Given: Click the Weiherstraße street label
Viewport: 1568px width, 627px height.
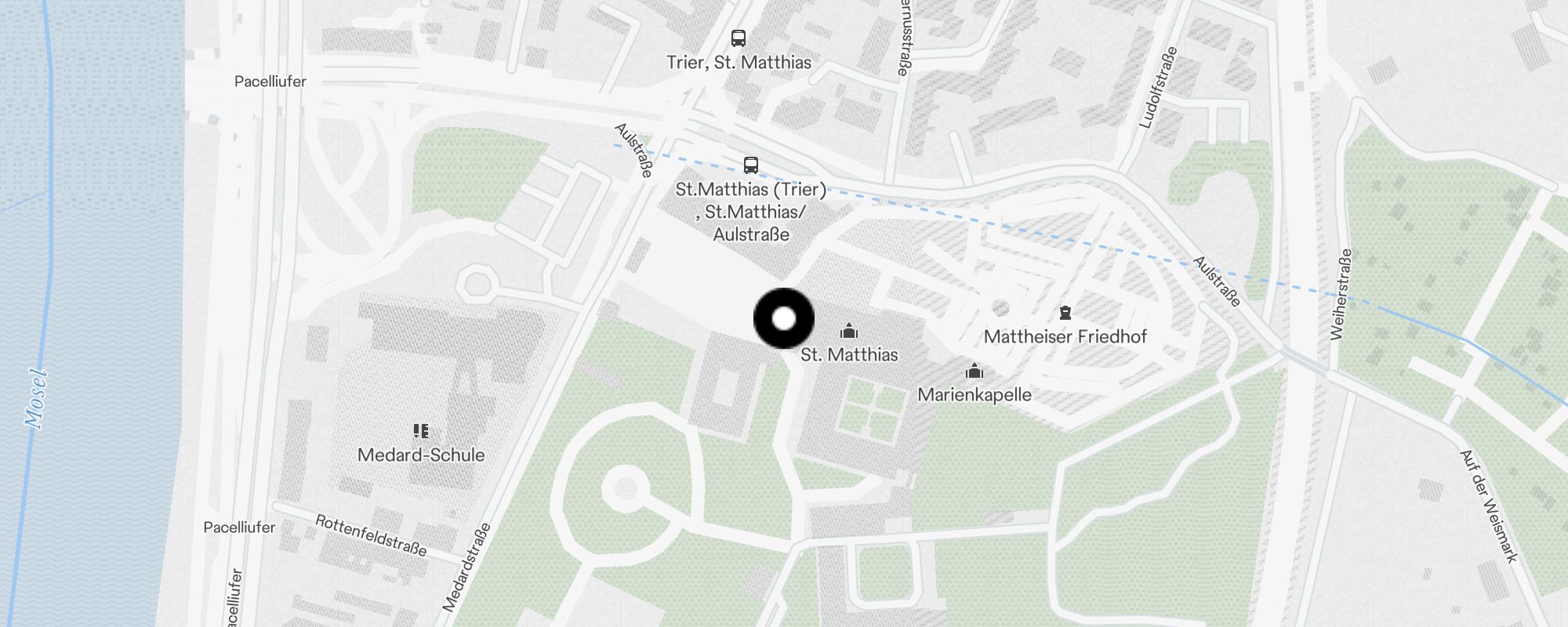Looking at the screenshot, I should [x=1341, y=295].
